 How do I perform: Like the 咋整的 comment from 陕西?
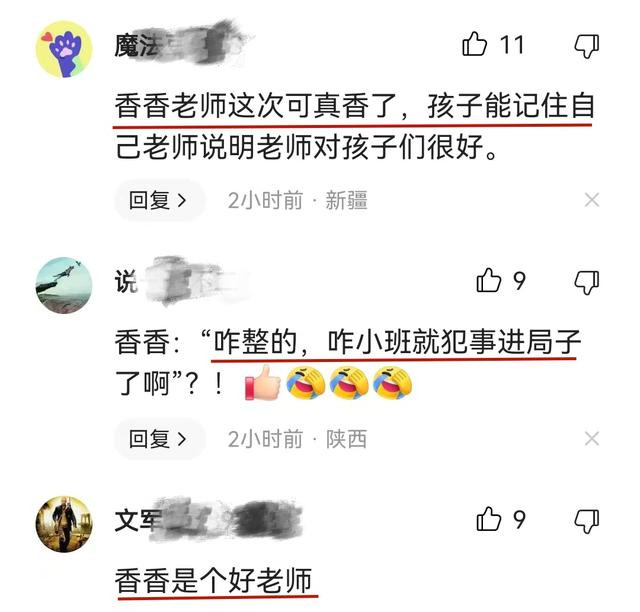tap(489, 280)
